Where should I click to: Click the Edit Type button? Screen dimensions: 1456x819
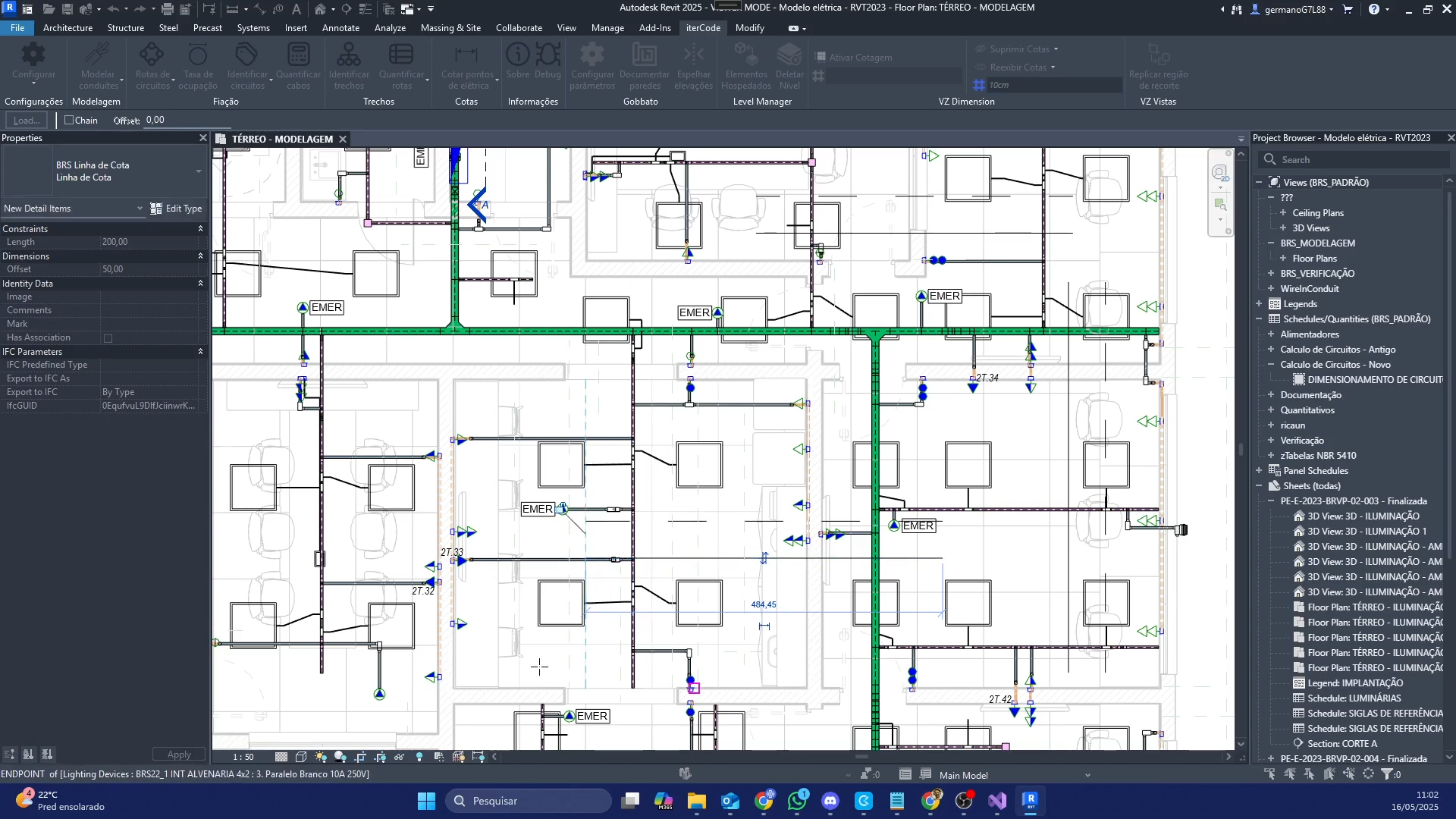point(177,209)
